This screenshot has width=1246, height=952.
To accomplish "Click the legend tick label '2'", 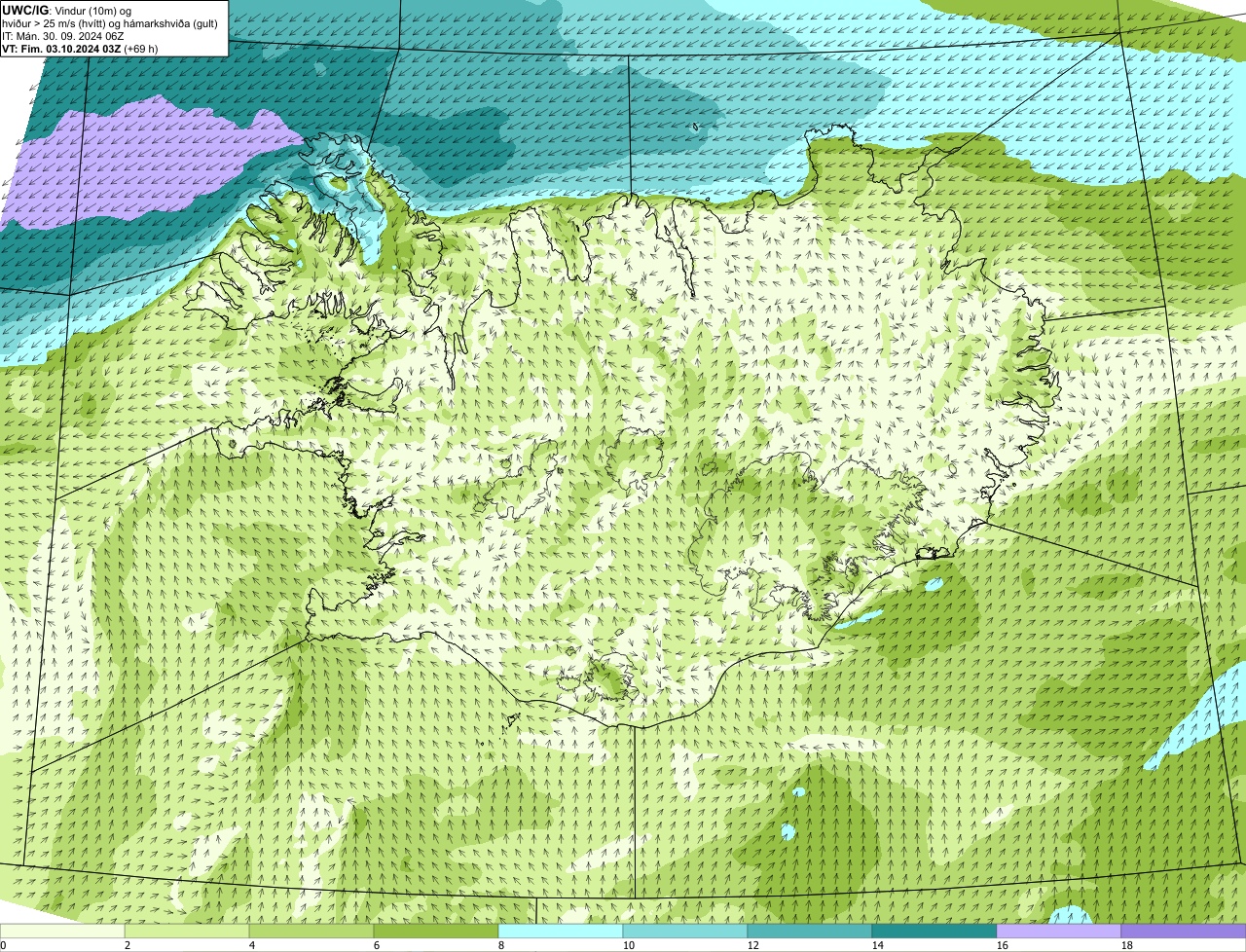I will click(128, 945).
